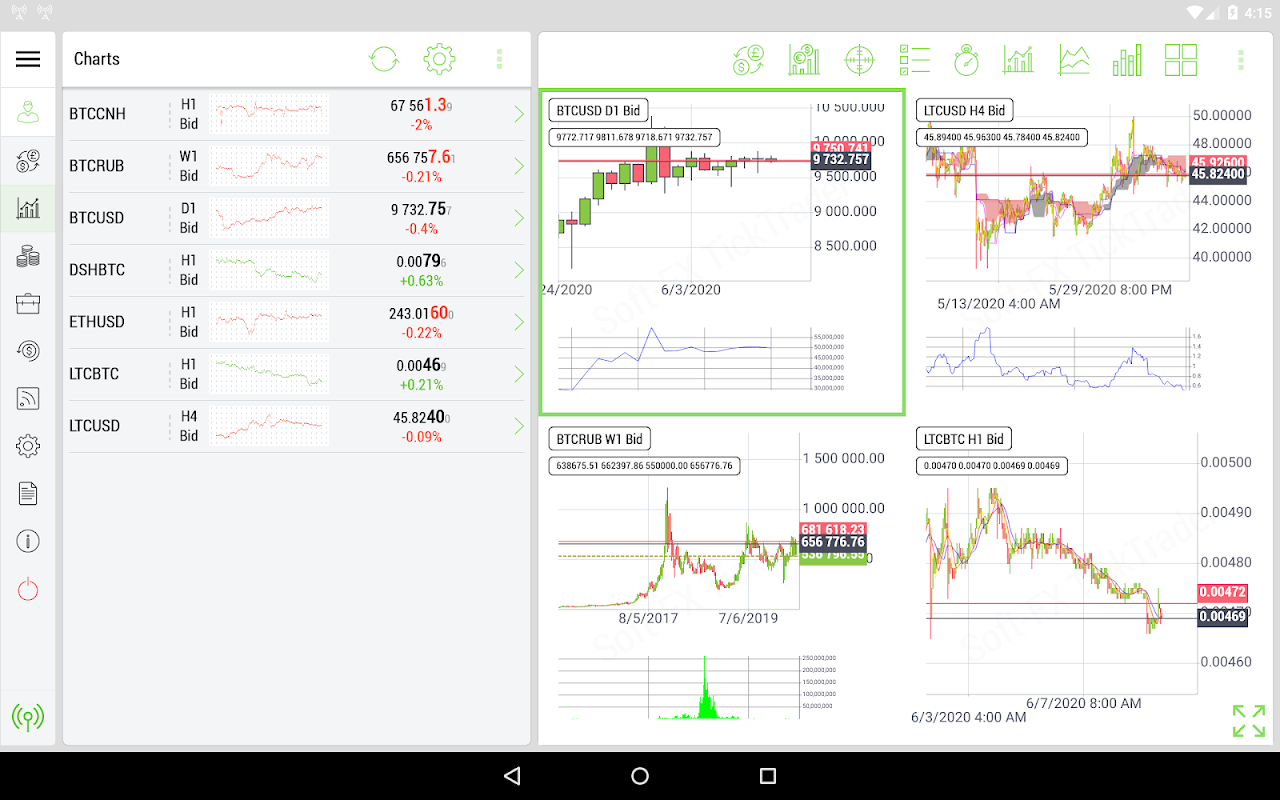Tap the LTCUSD H4 Bid chart label
The height and width of the screenshot is (800, 1280).
click(964, 110)
